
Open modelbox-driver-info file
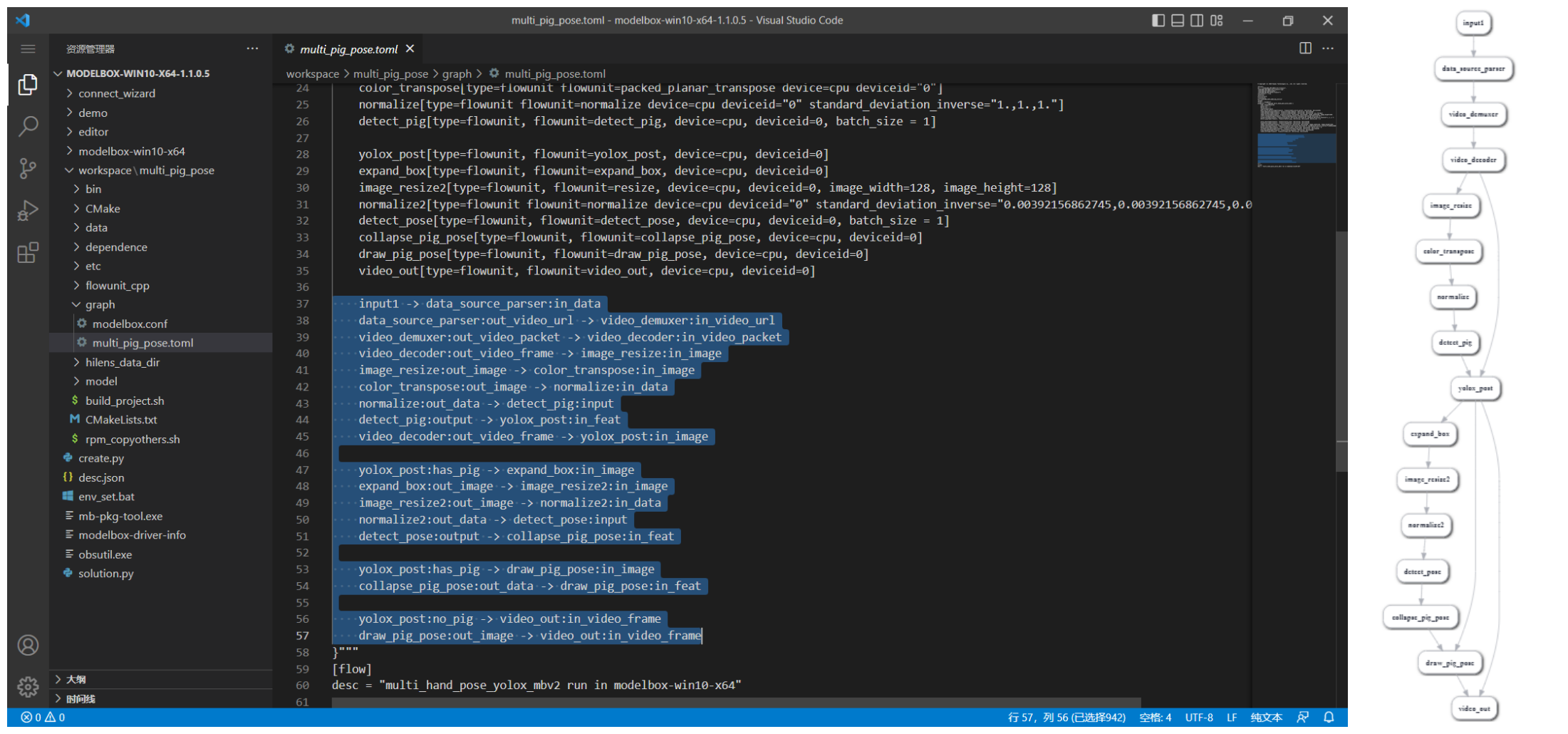click(x=161, y=535)
